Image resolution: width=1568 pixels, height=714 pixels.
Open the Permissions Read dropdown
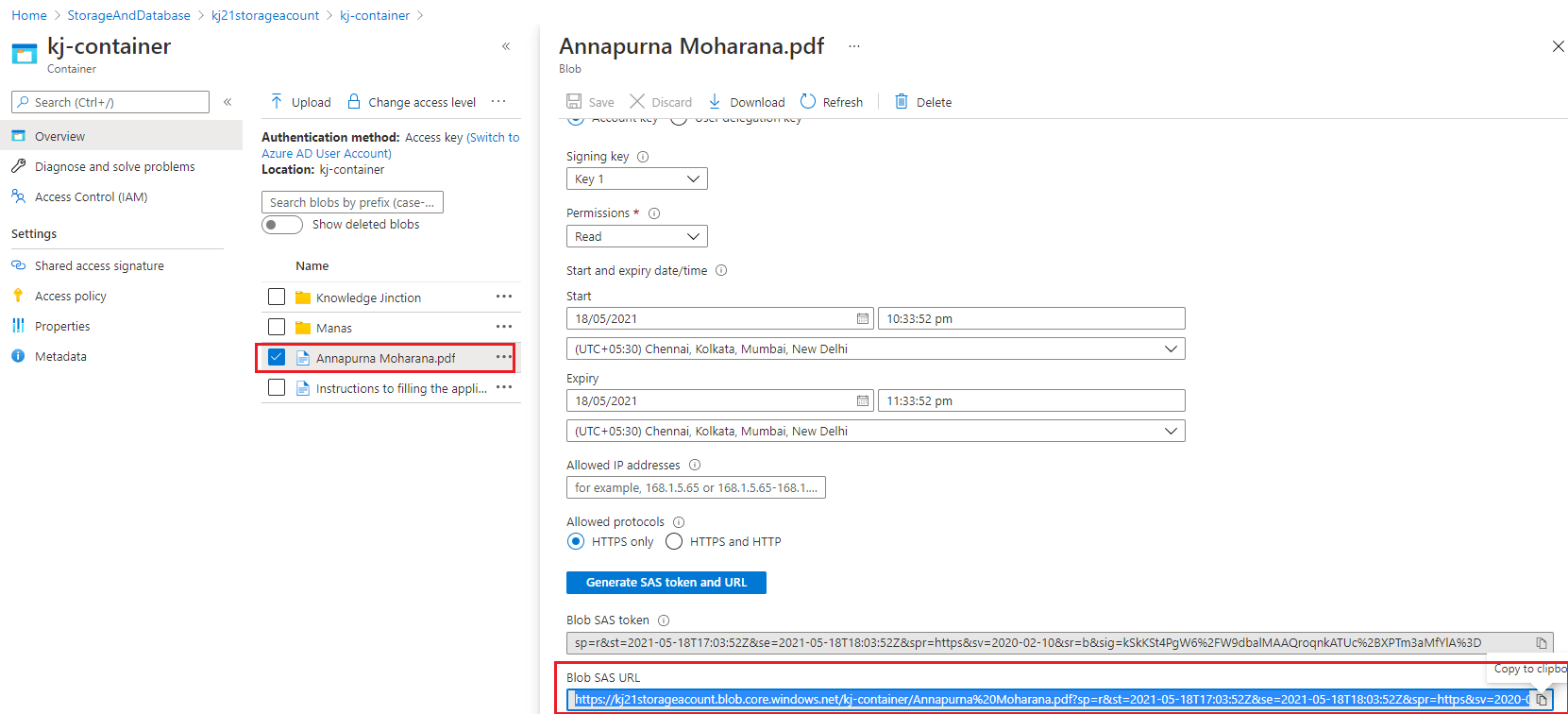pos(637,236)
